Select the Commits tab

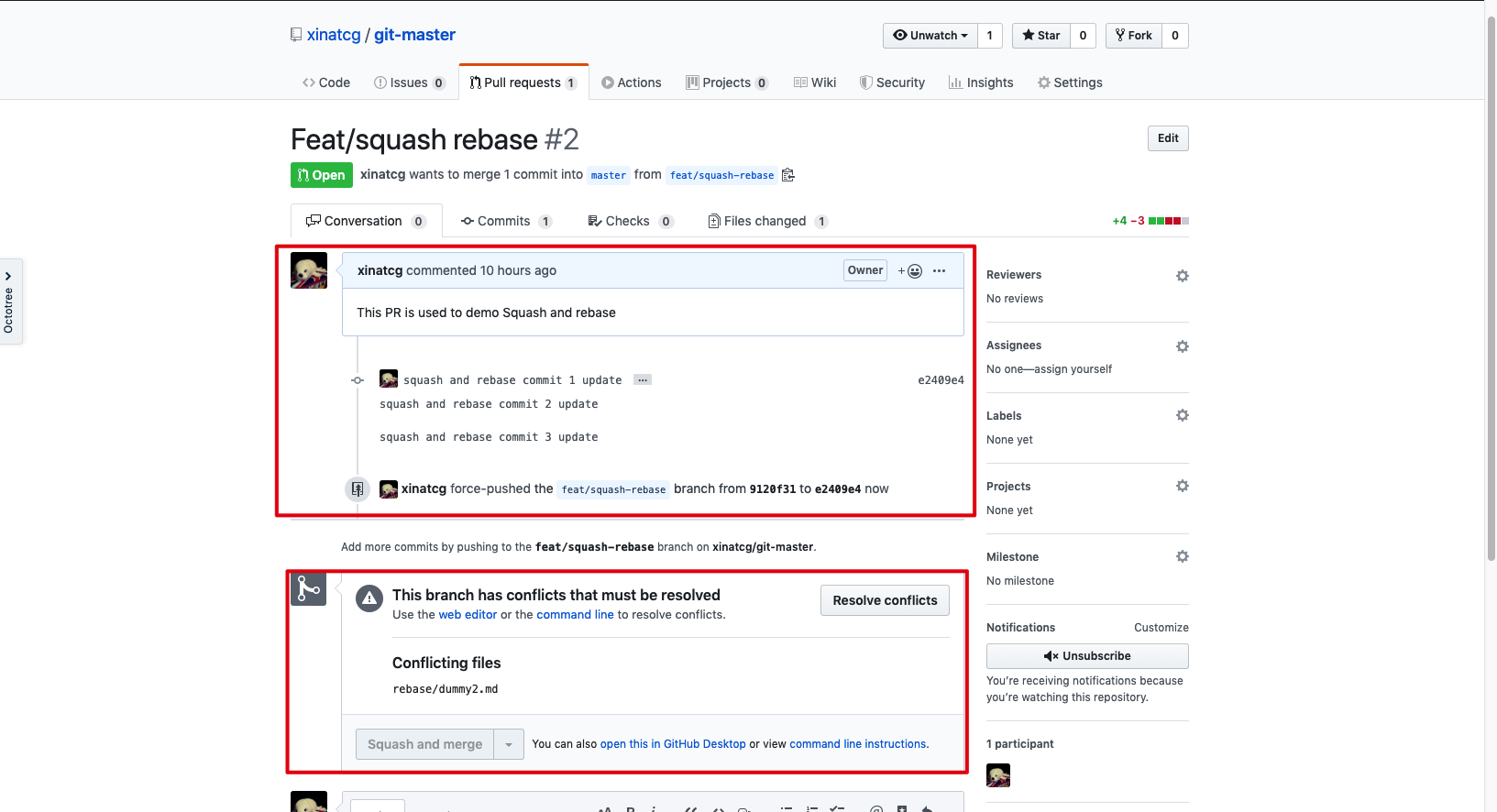[x=506, y=221]
